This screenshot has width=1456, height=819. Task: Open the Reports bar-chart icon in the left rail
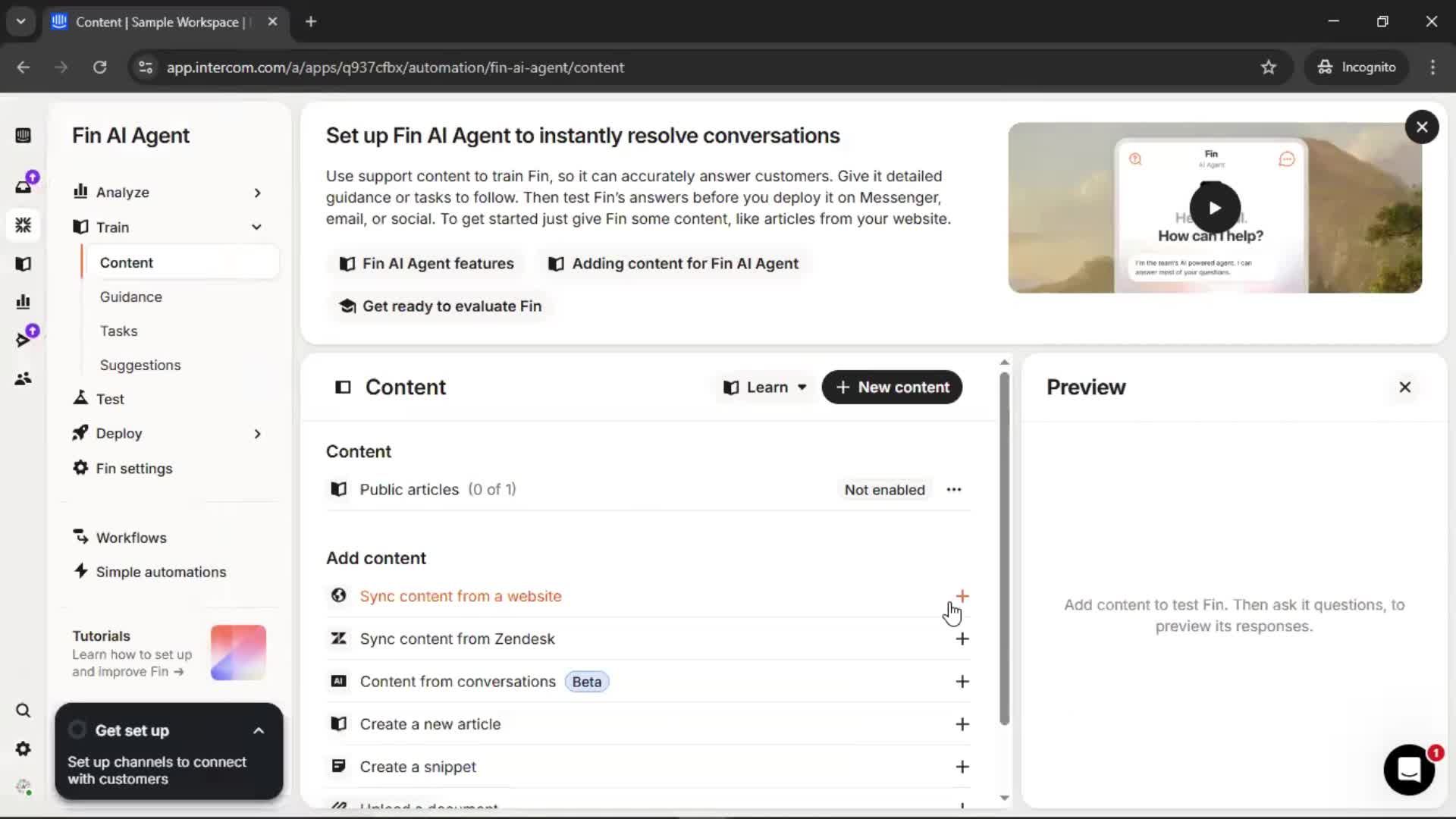point(24,302)
